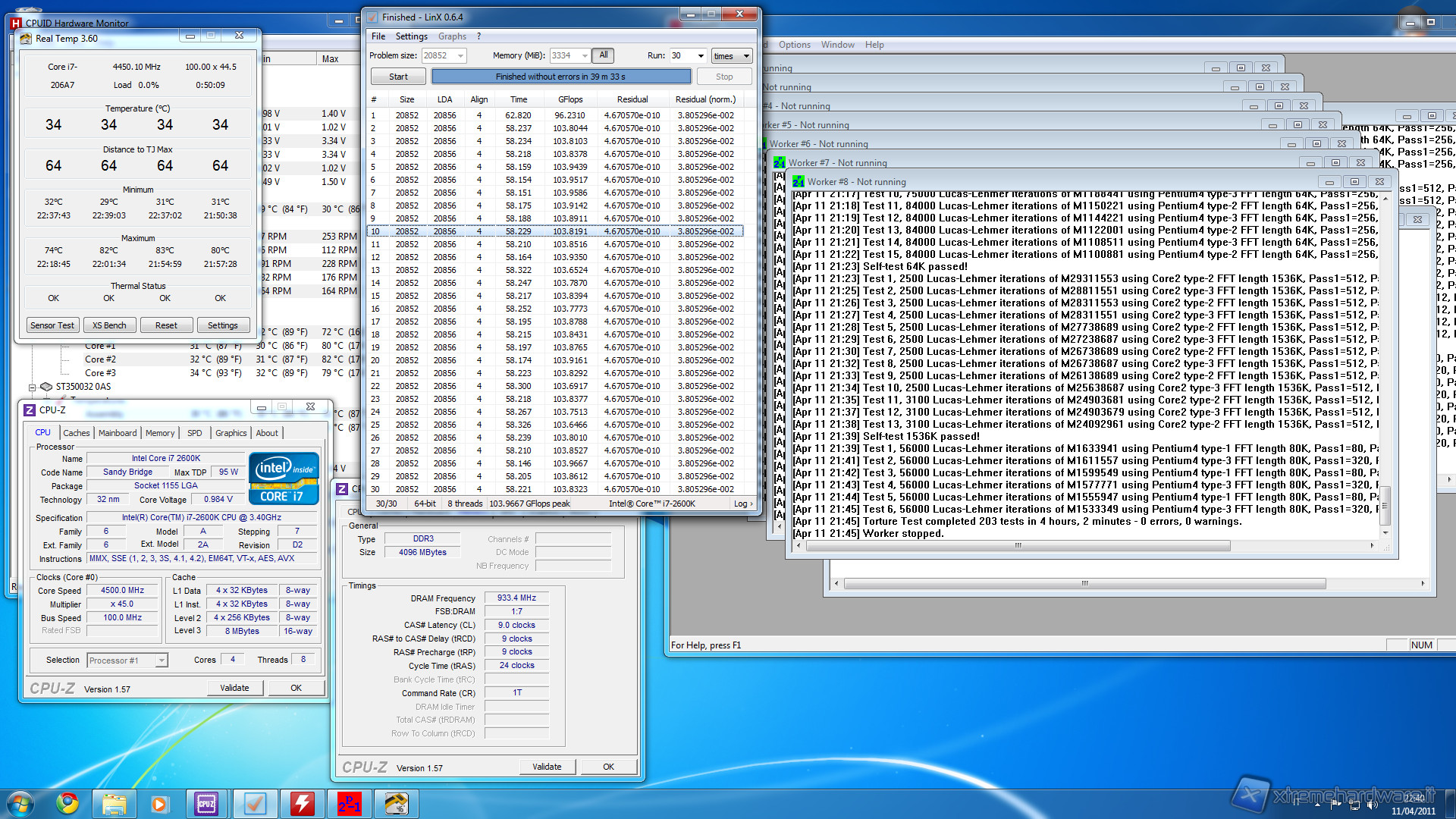
Task: Click the CPU-Z taskbar icon
Action: pos(206,803)
